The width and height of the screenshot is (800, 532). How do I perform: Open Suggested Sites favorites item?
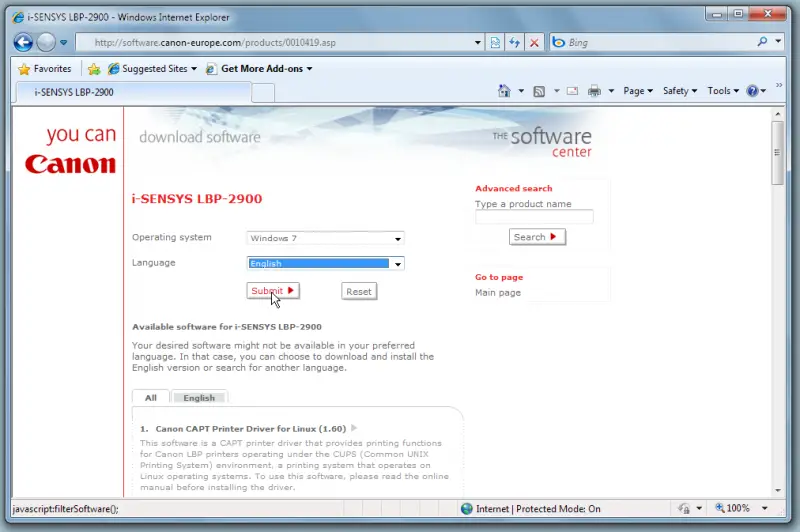[x=153, y=69]
